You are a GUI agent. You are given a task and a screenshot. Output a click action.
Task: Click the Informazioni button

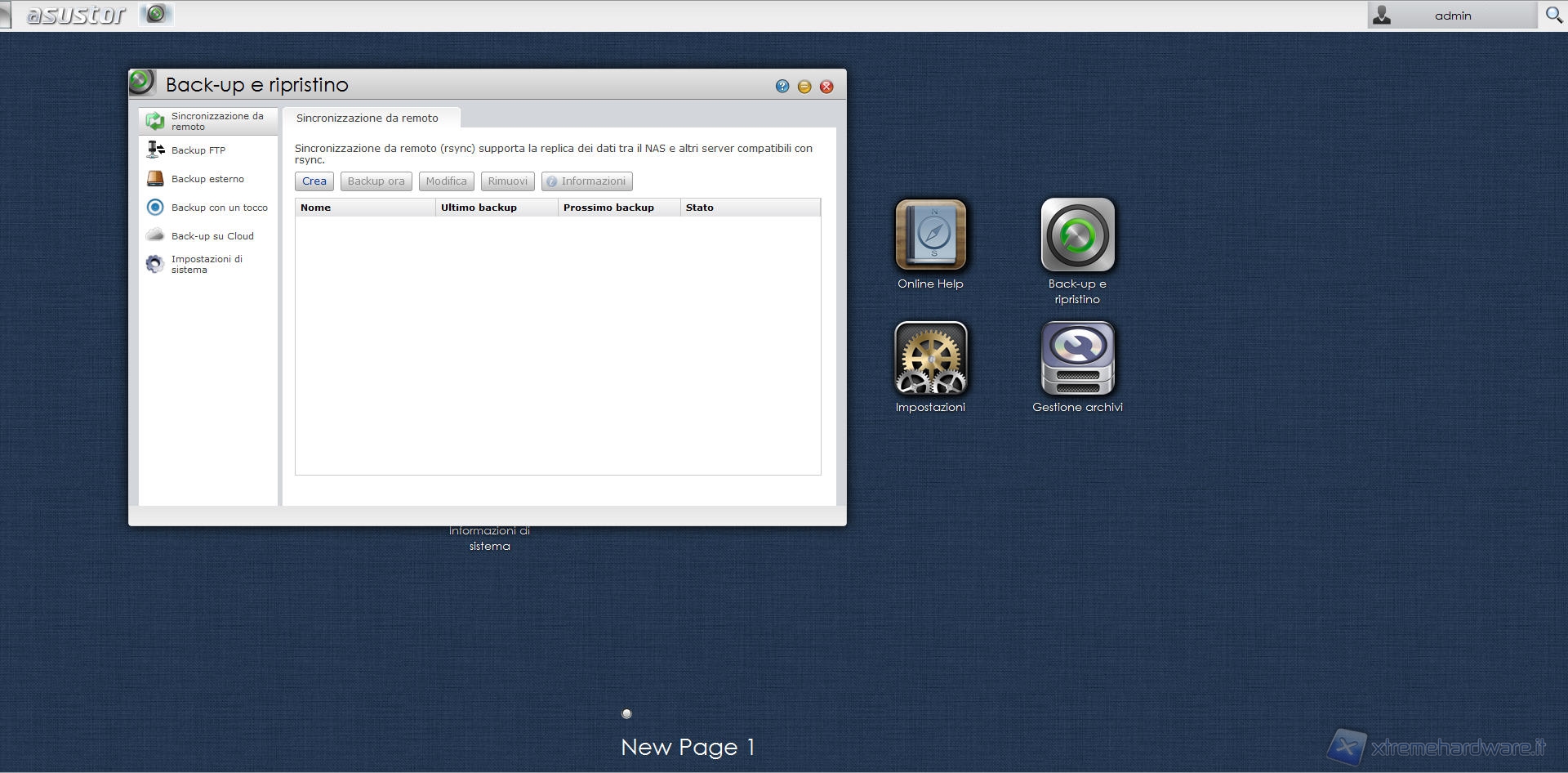coord(586,181)
